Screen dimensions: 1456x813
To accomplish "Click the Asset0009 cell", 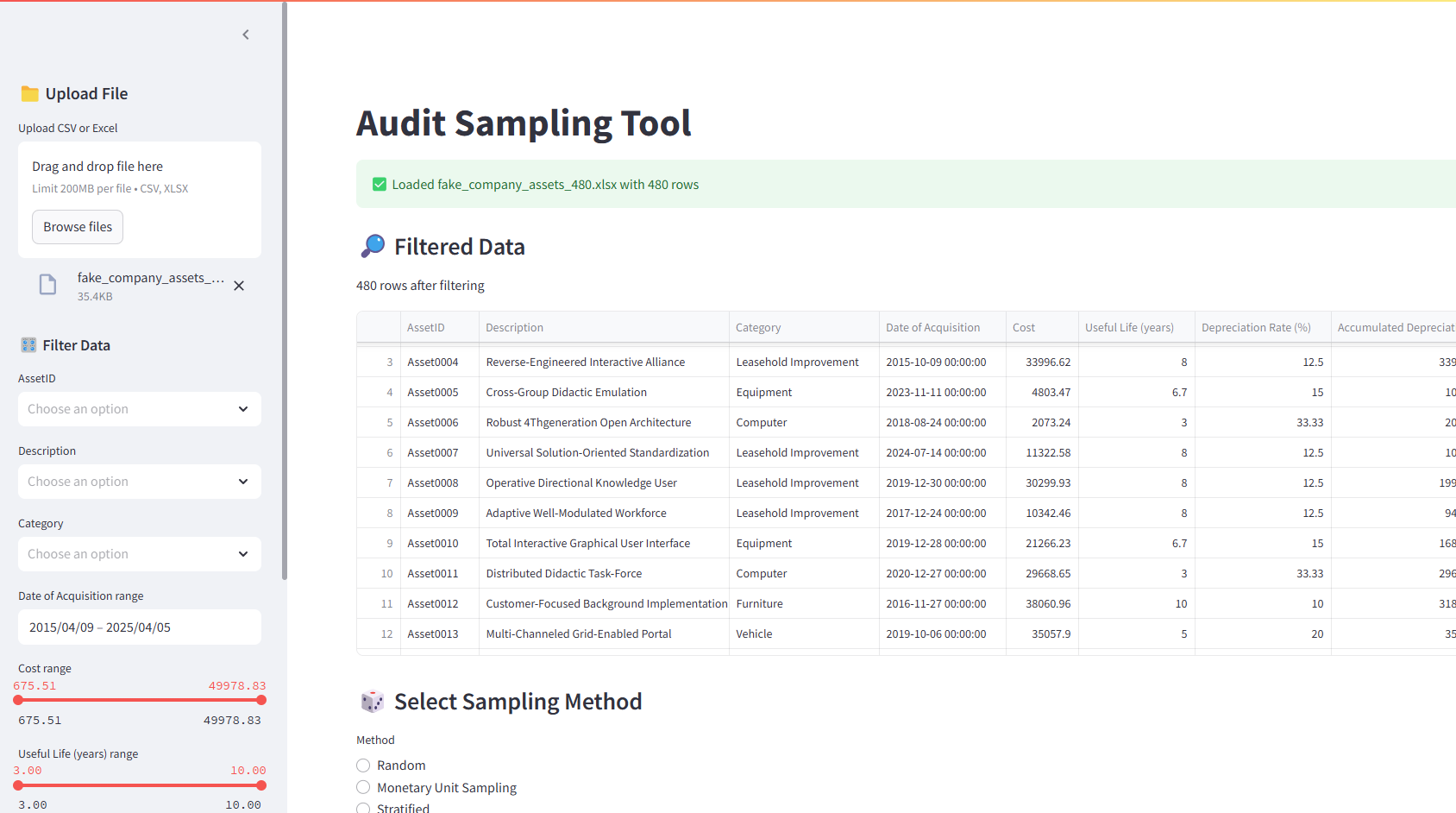I will [440, 513].
